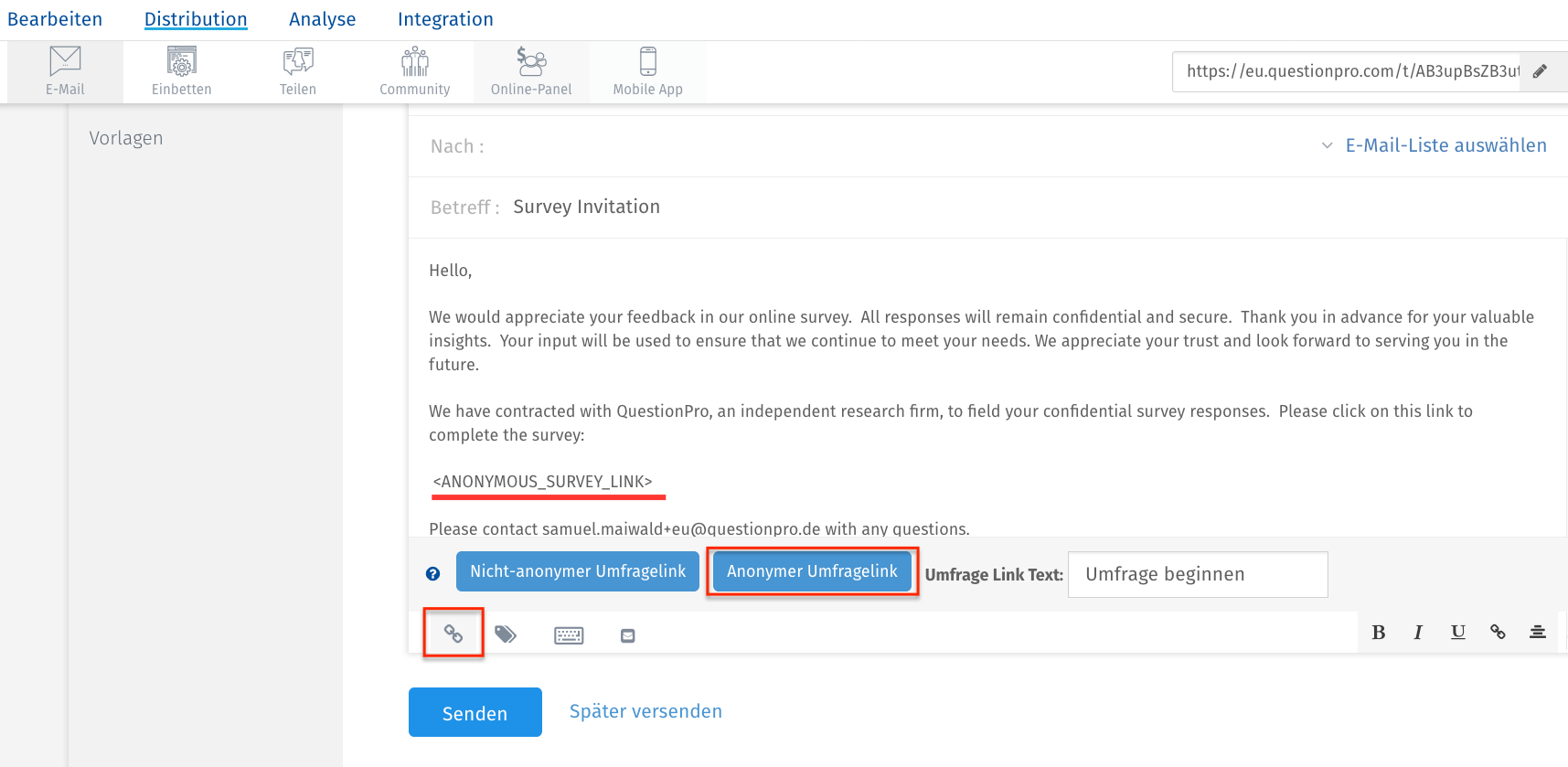Insert the Nicht-anonymer Umfragelink
1568x767 pixels.
click(578, 571)
